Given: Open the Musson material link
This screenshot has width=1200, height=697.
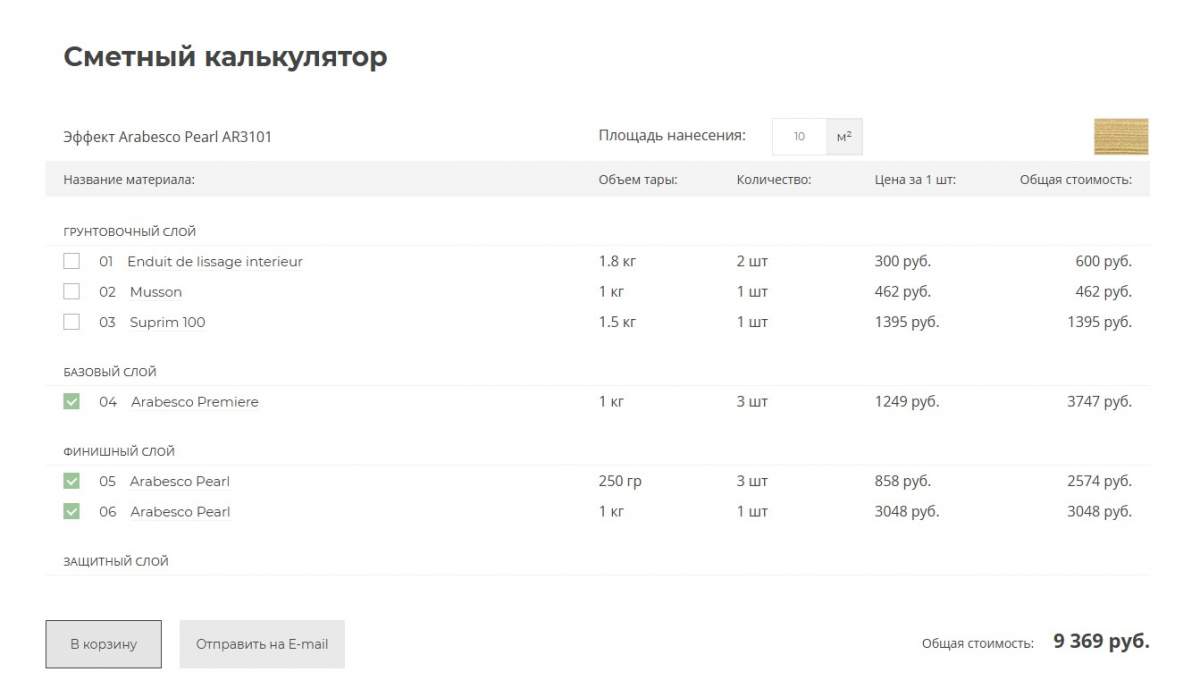Looking at the screenshot, I should click(x=155, y=292).
